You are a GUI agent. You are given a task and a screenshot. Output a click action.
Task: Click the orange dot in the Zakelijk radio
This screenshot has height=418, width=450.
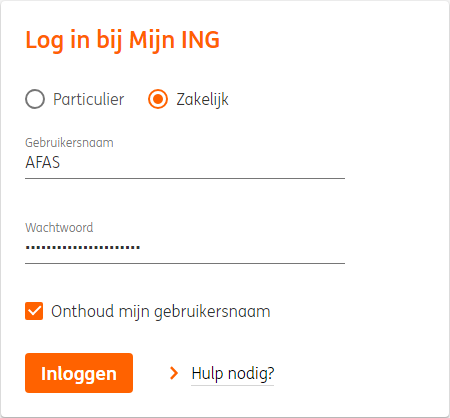point(158,99)
